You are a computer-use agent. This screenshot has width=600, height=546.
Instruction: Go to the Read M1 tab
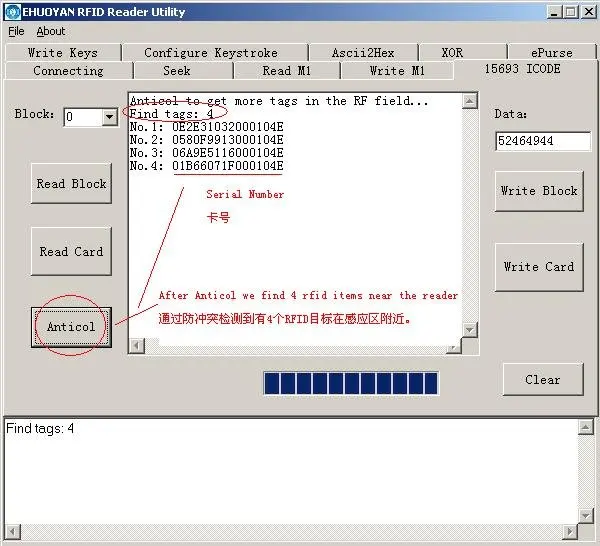[286, 71]
